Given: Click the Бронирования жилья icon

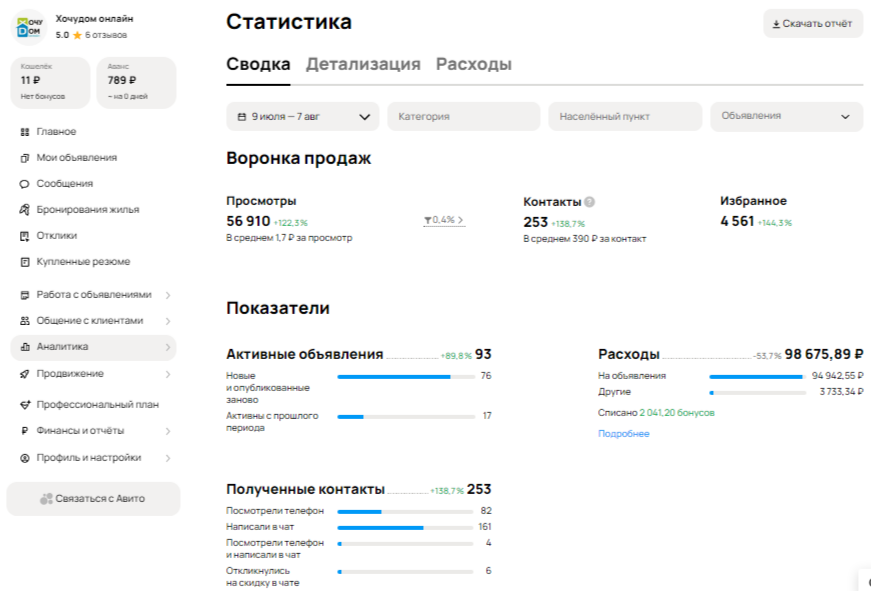Looking at the screenshot, I should (x=24, y=210).
